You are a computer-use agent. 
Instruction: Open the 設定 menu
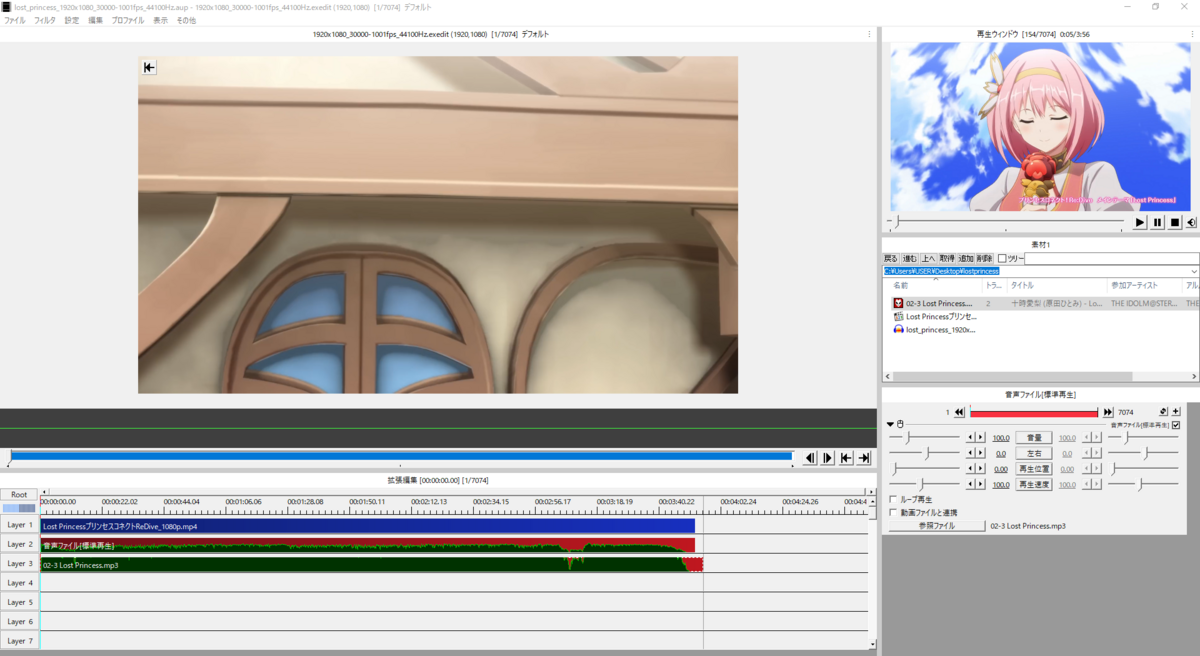coord(72,20)
